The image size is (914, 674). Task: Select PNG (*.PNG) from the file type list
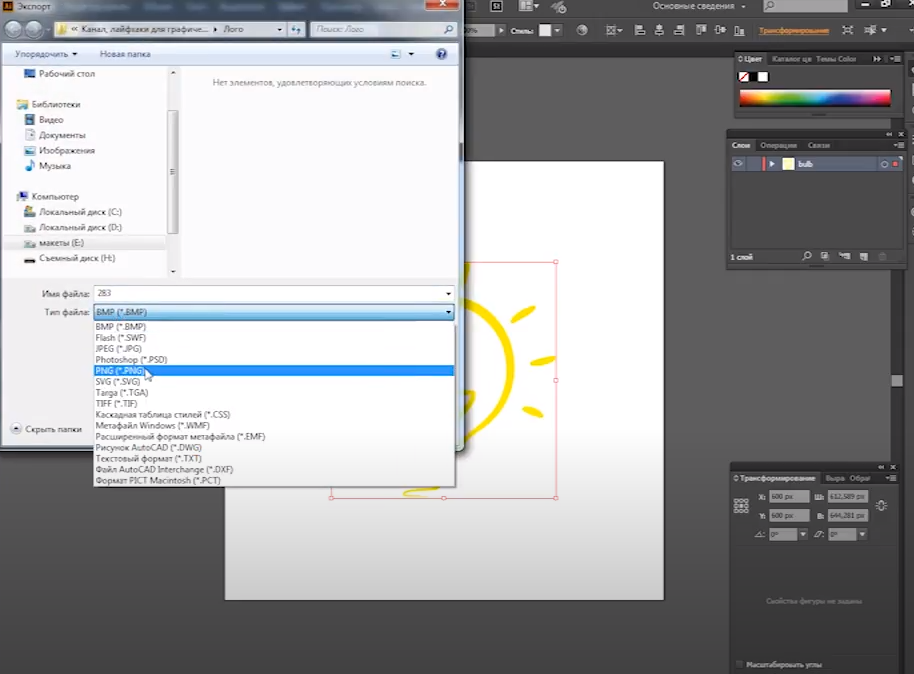pyautogui.click(x=120, y=370)
